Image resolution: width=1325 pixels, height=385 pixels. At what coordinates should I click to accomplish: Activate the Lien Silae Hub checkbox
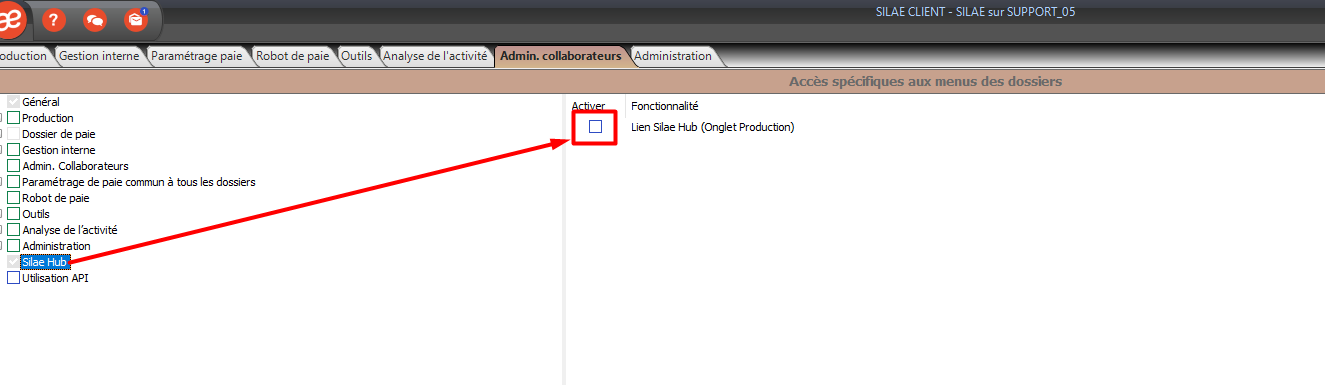595,127
